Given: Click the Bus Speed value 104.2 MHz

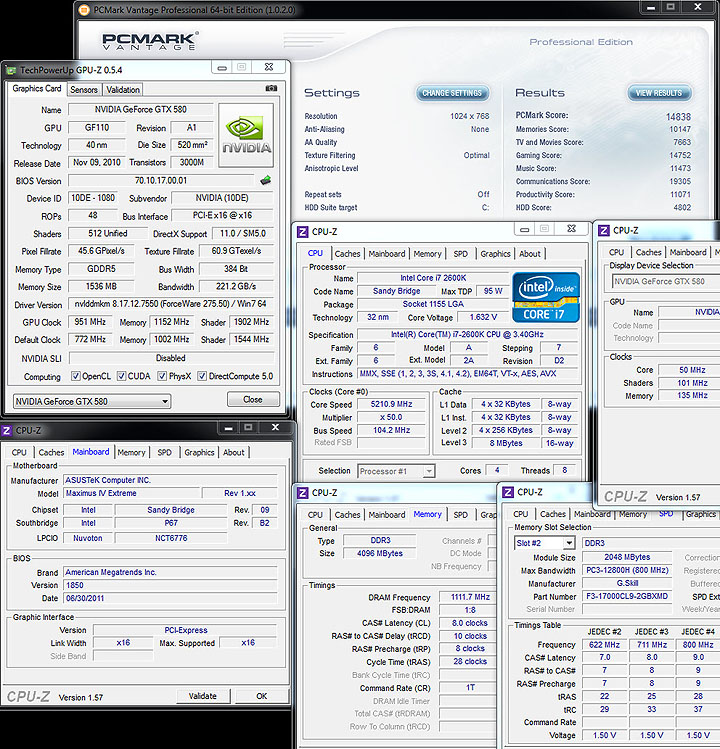Looking at the screenshot, I should [391, 430].
